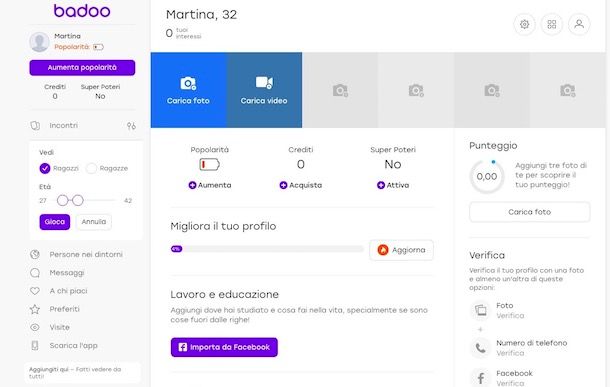610x387 pixels.
Task: Click Verifica under Foto
Action: (x=510, y=315)
